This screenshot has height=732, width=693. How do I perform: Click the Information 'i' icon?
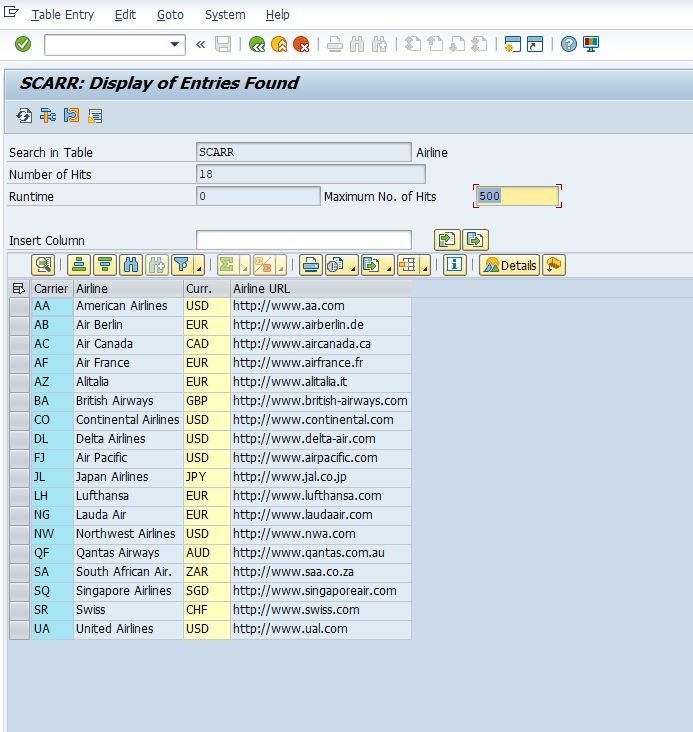(454, 265)
